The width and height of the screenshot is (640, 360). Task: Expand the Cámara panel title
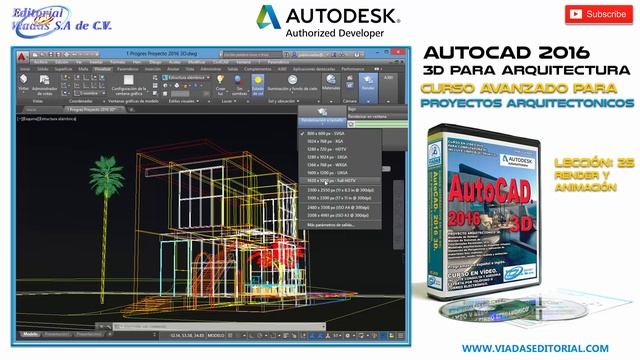pos(349,101)
